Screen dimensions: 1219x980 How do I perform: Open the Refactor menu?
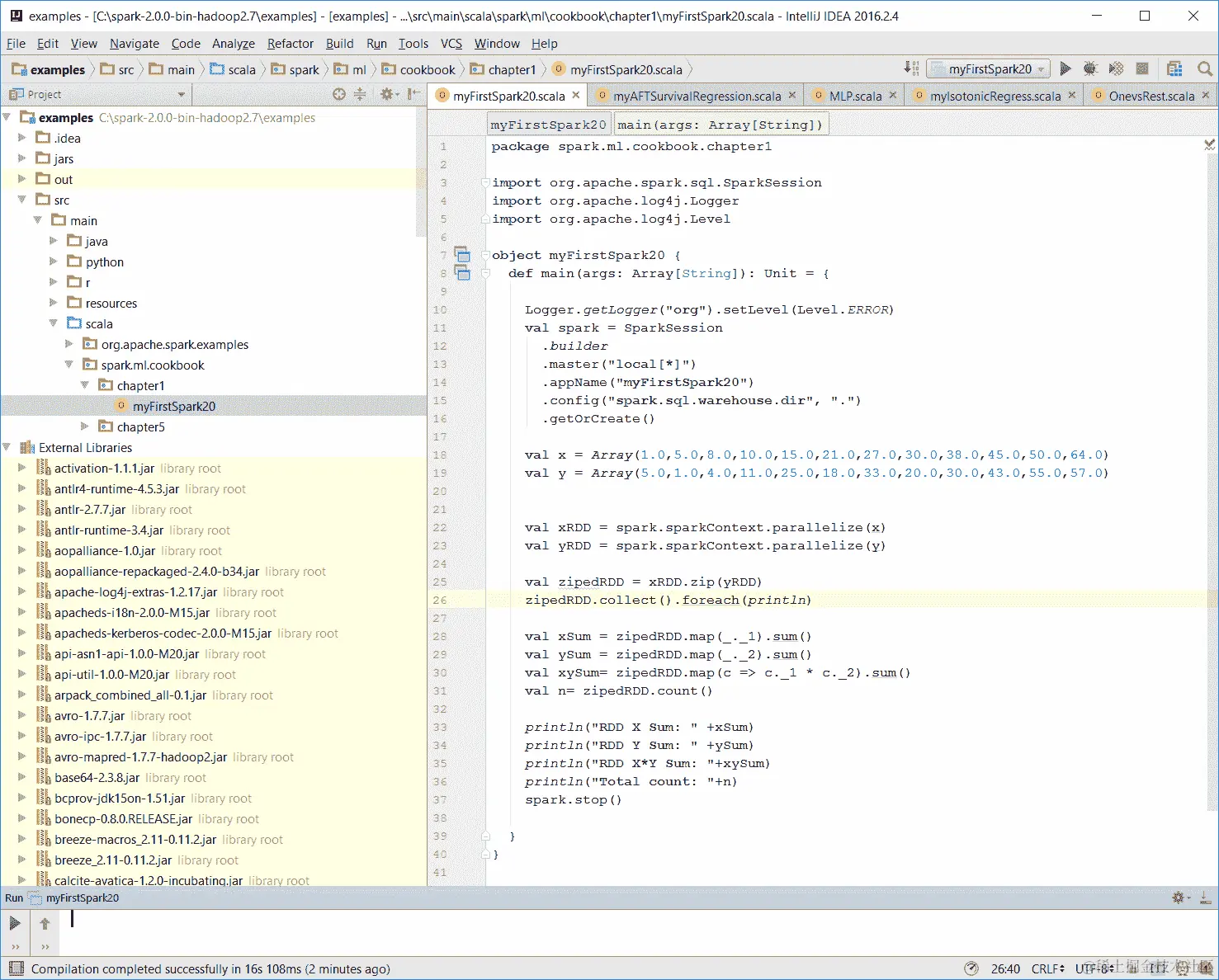click(x=290, y=44)
